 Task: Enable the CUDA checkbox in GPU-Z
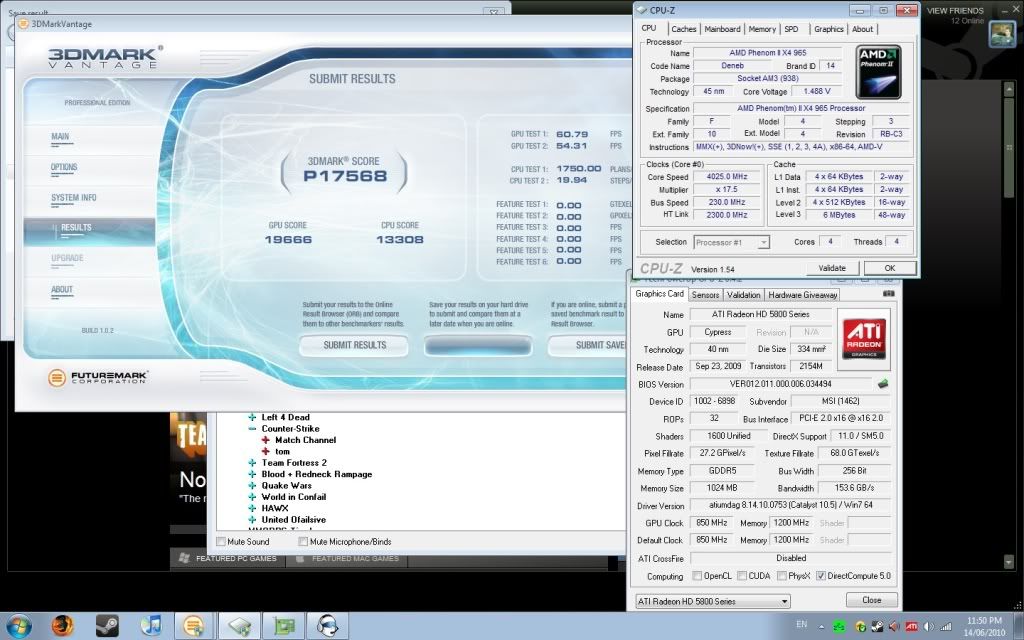742,576
